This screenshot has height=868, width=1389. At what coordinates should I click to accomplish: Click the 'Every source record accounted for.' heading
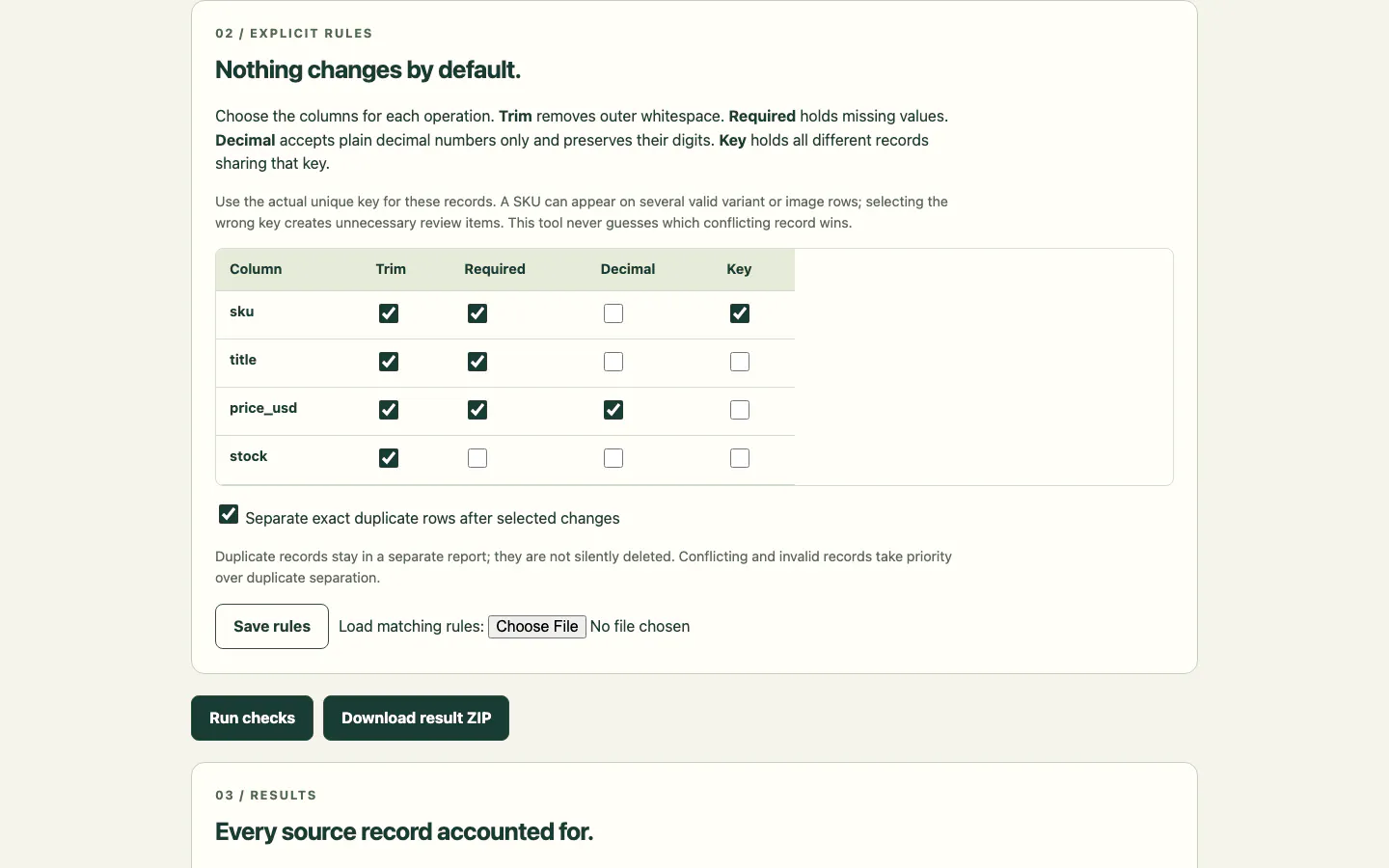(404, 831)
